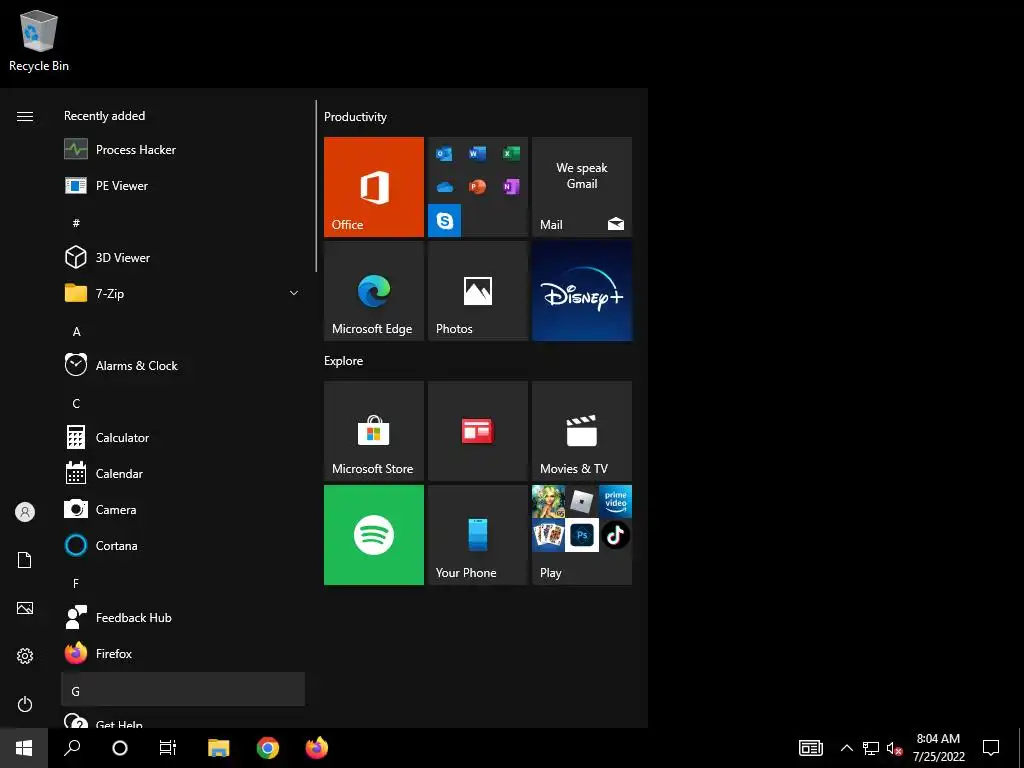
Task: Open Prime Video in Play tile
Action: click(615, 502)
